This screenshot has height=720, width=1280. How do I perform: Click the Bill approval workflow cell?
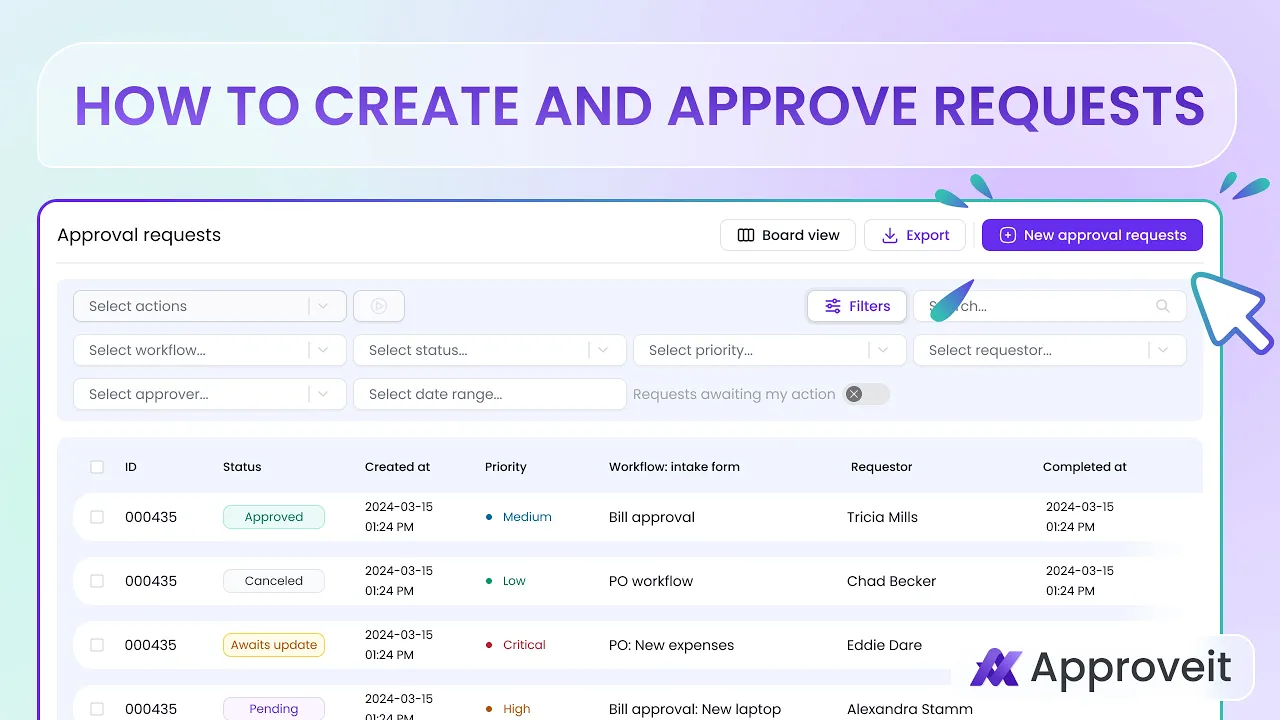(652, 517)
